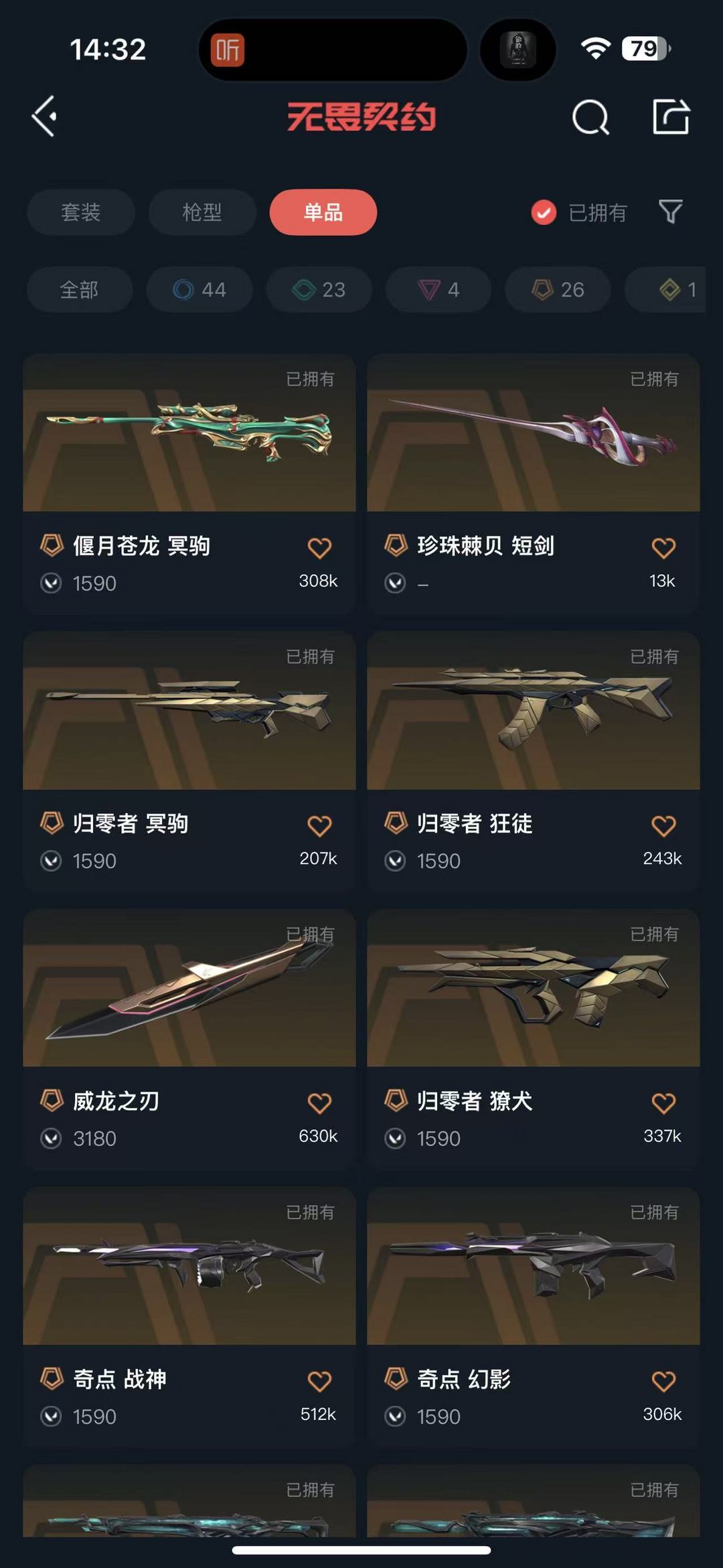The height and width of the screenshot is (1568, 723).
Task: Favorite 偃月苍龙 冥驹 with heart icon
Action: pos(319,548)
